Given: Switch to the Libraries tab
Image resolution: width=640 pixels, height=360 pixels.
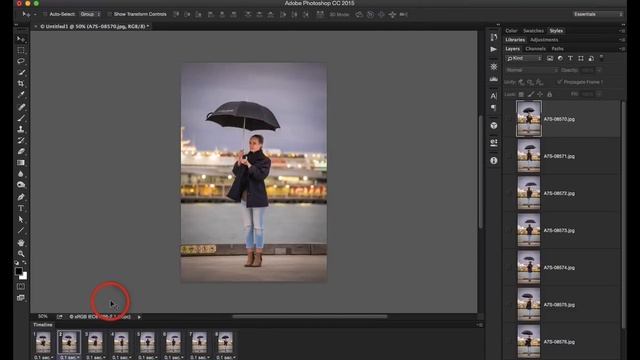Looking at the screenshot, I should (515, 40).
